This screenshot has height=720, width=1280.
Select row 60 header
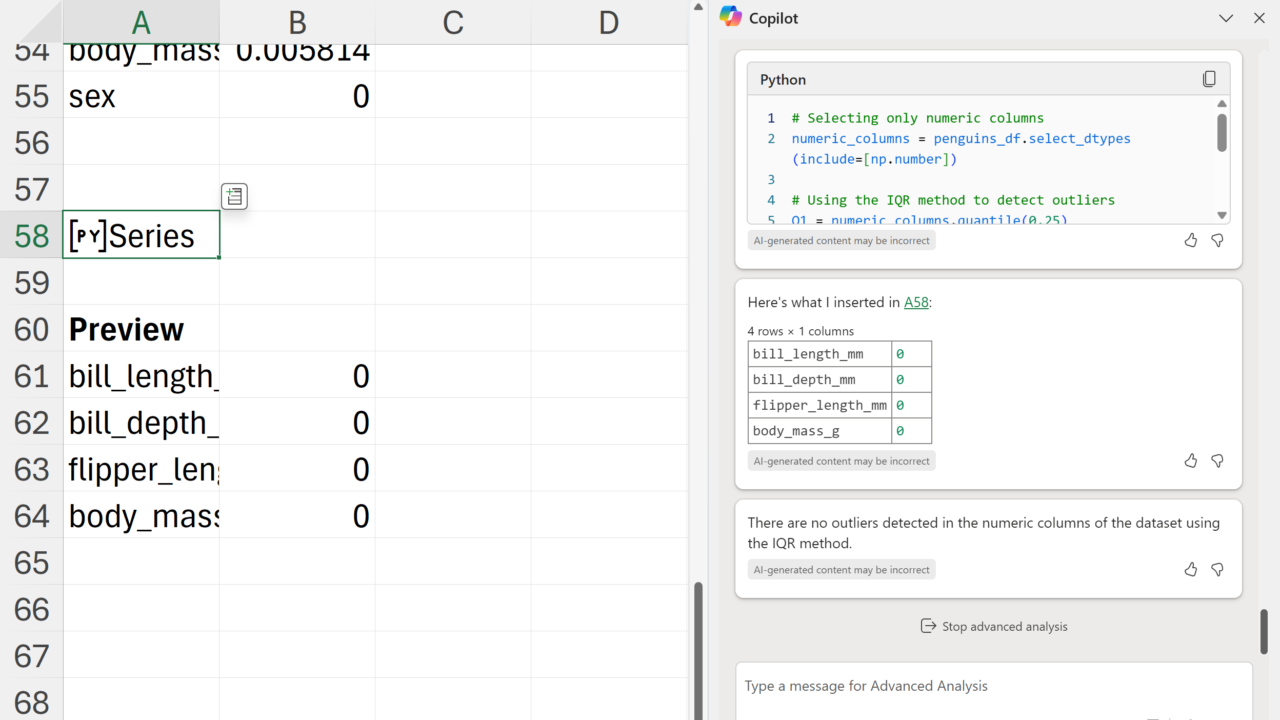(31, 329)
